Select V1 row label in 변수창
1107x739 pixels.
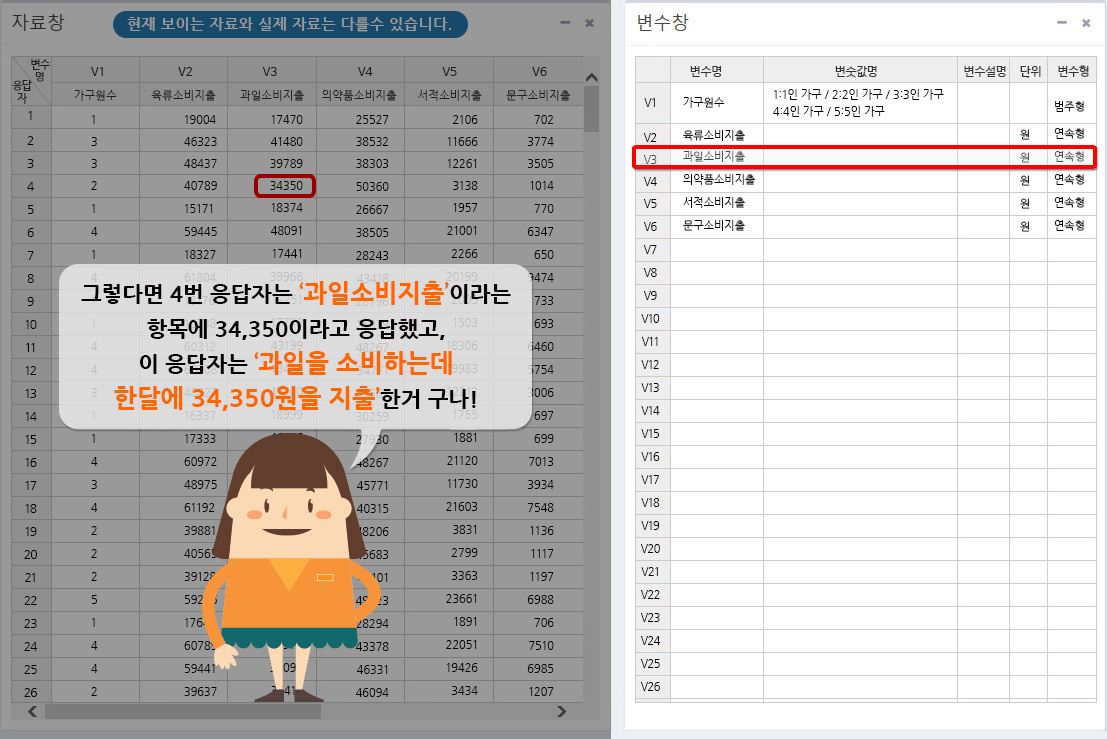tap(650, 102)
